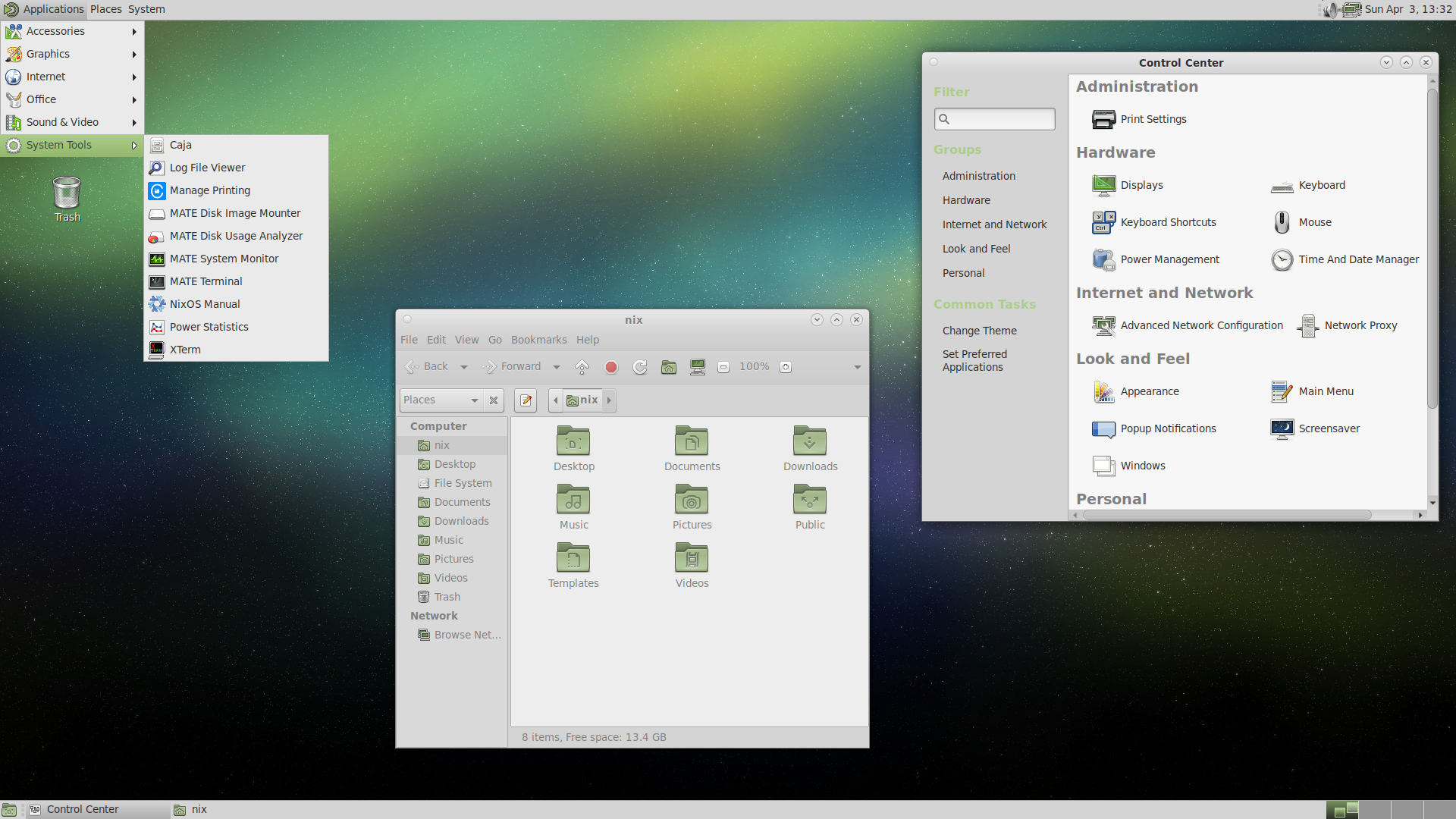The image size is (1456, 819).
Task: Go to Home folder via toolbar icon
Action: (669, 367)
